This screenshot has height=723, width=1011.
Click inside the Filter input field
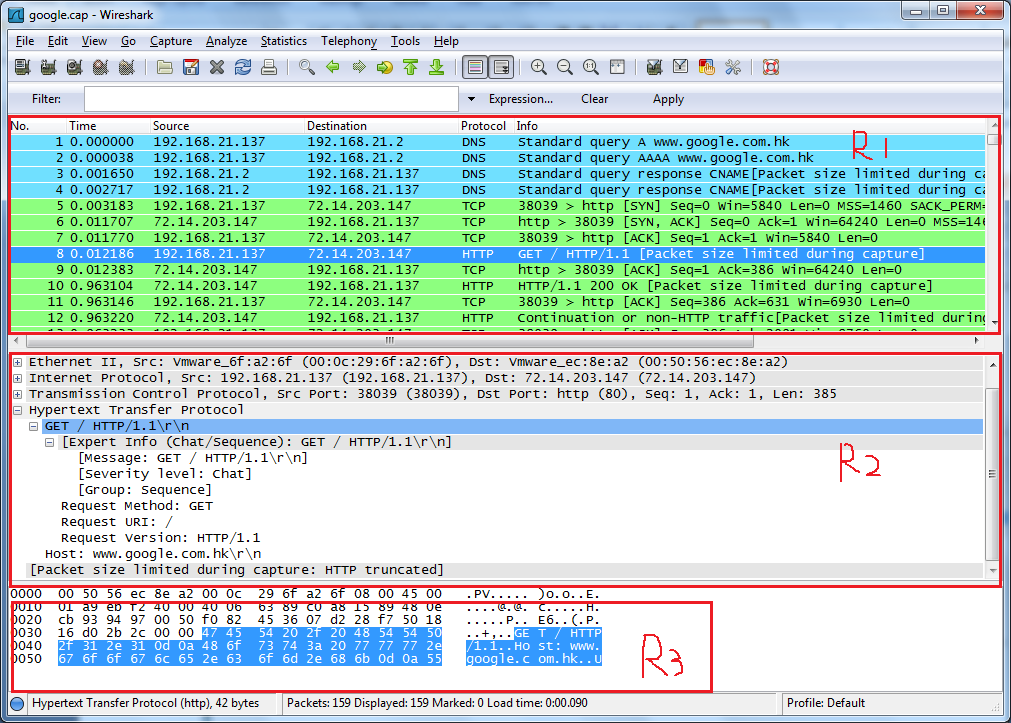coord(271,99)
